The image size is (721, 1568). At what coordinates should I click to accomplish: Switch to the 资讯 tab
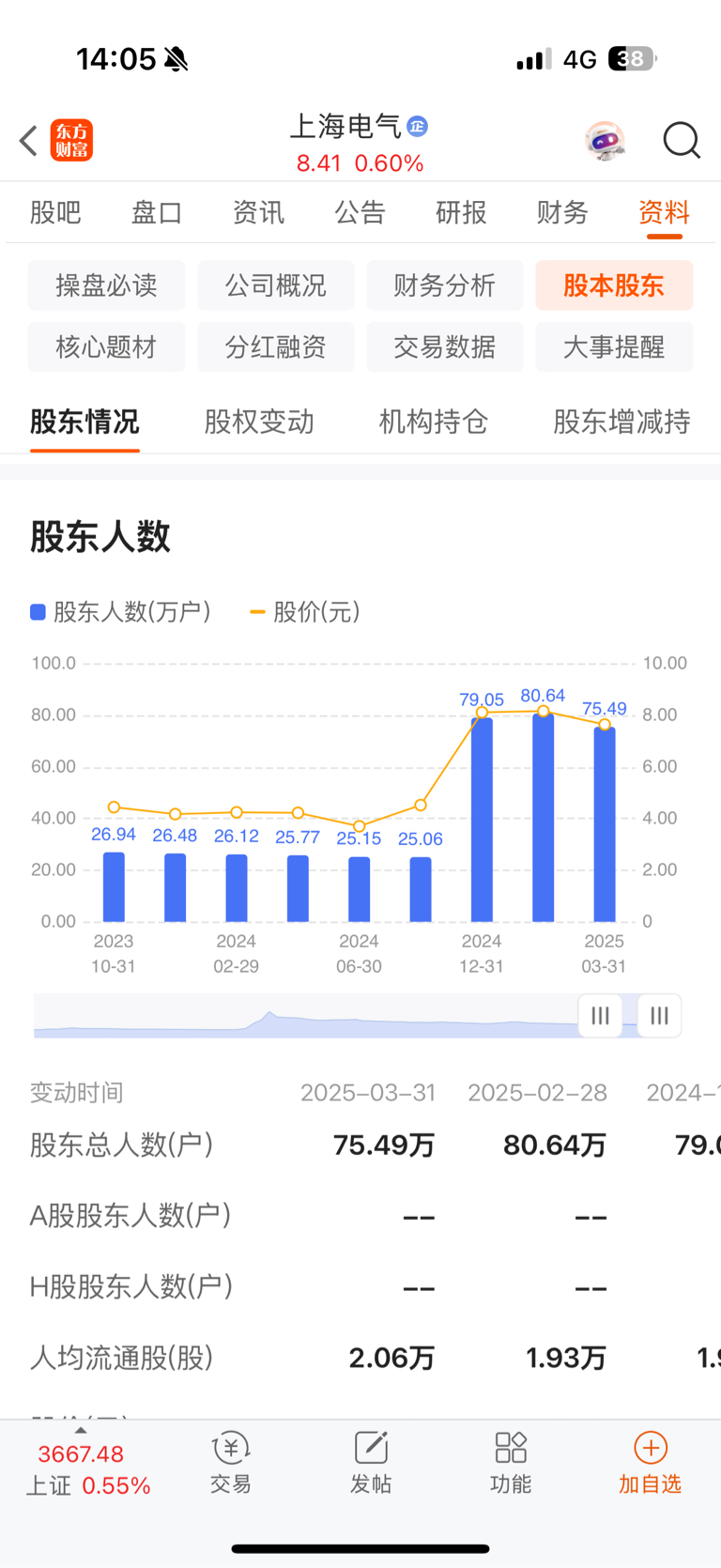258,213
